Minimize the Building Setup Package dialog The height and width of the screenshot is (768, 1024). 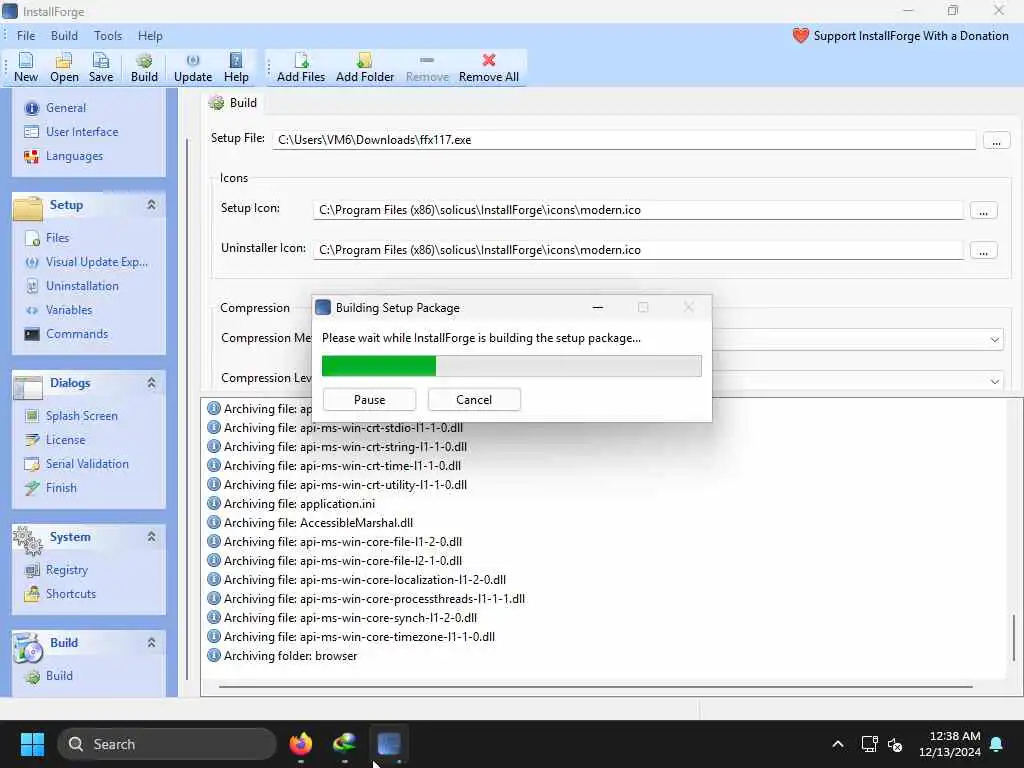click(x=598, y=308)
